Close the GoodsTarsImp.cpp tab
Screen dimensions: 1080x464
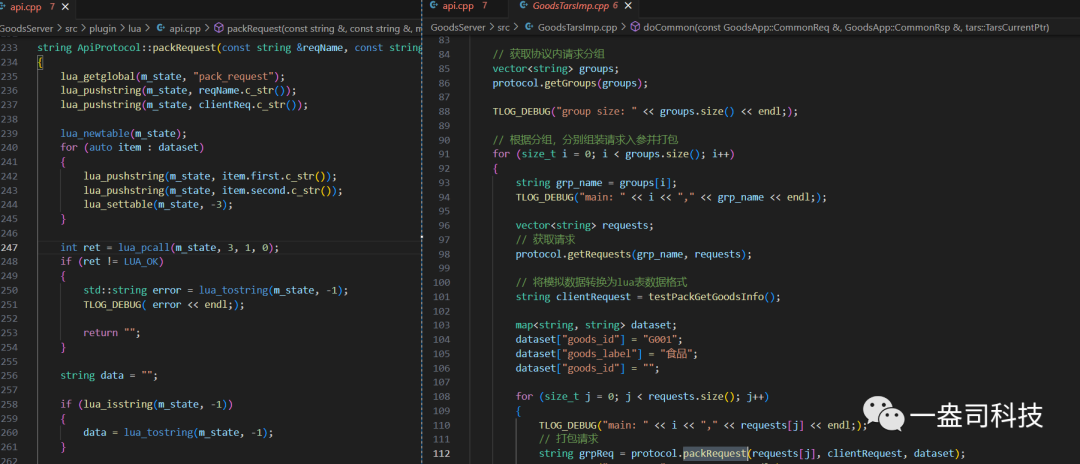(629, 6)
